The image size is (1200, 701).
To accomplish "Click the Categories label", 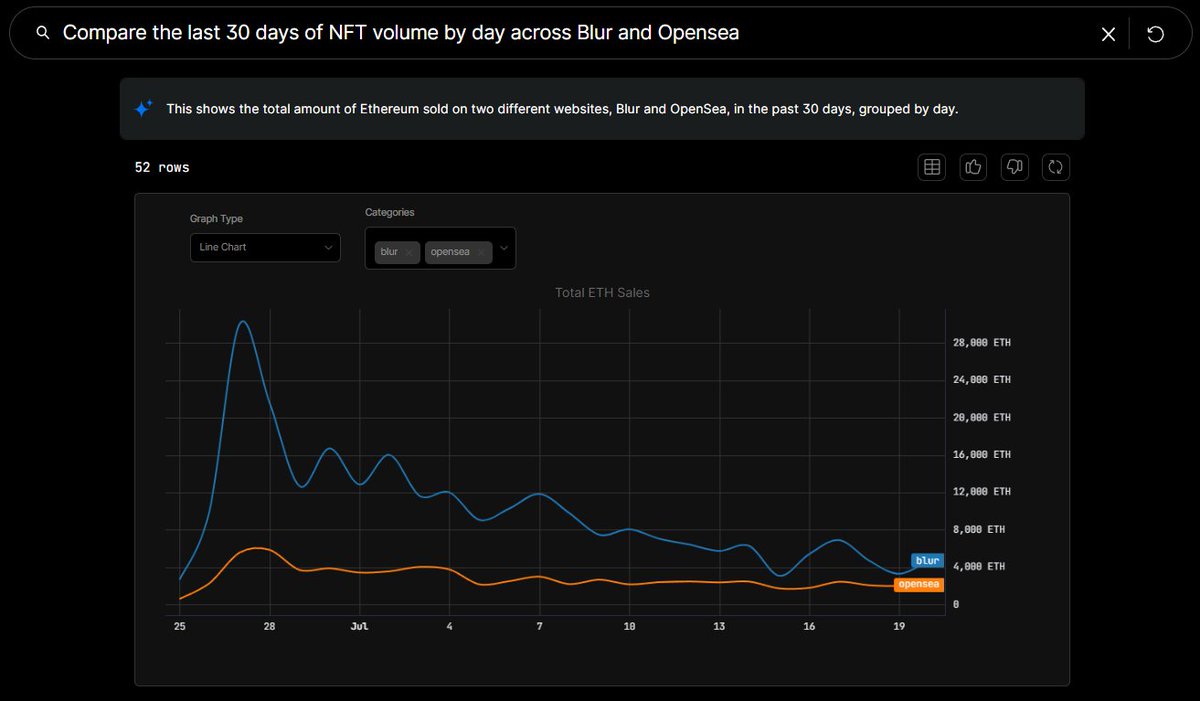I will coord(390,212).
